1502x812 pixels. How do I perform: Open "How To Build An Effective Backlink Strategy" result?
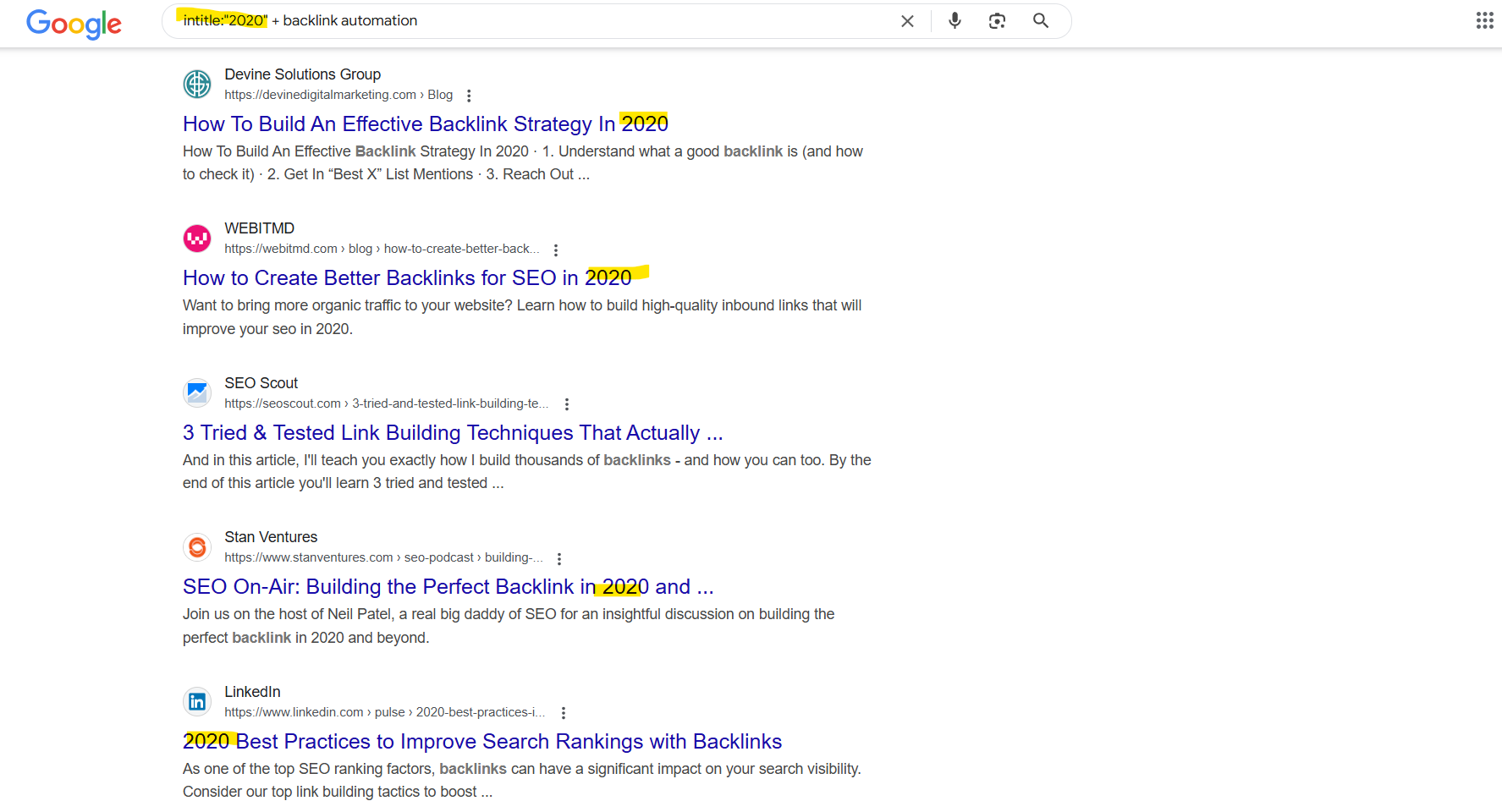click(x=426, y=123)
